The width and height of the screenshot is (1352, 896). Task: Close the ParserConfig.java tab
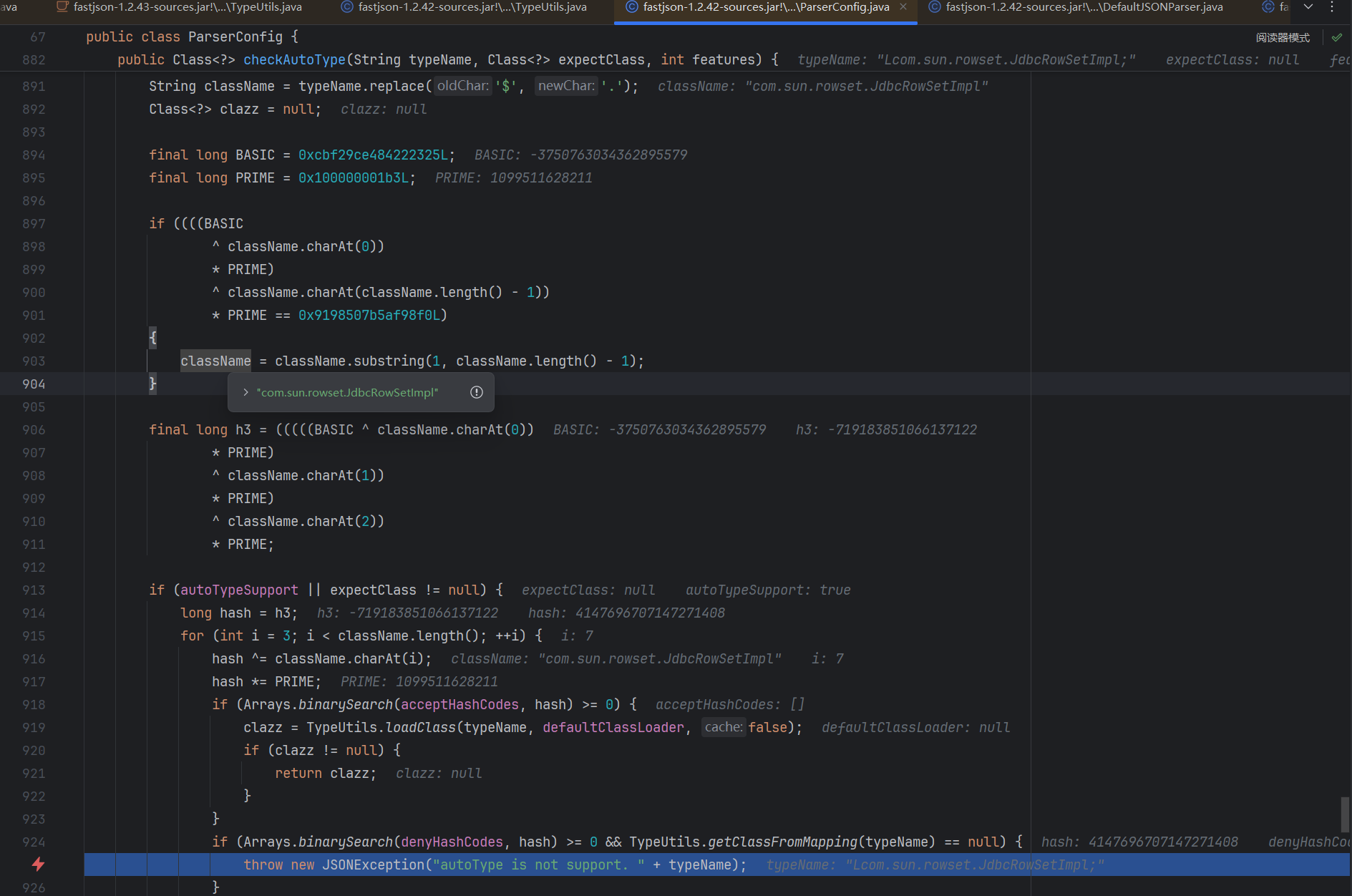tap(903, 7)
